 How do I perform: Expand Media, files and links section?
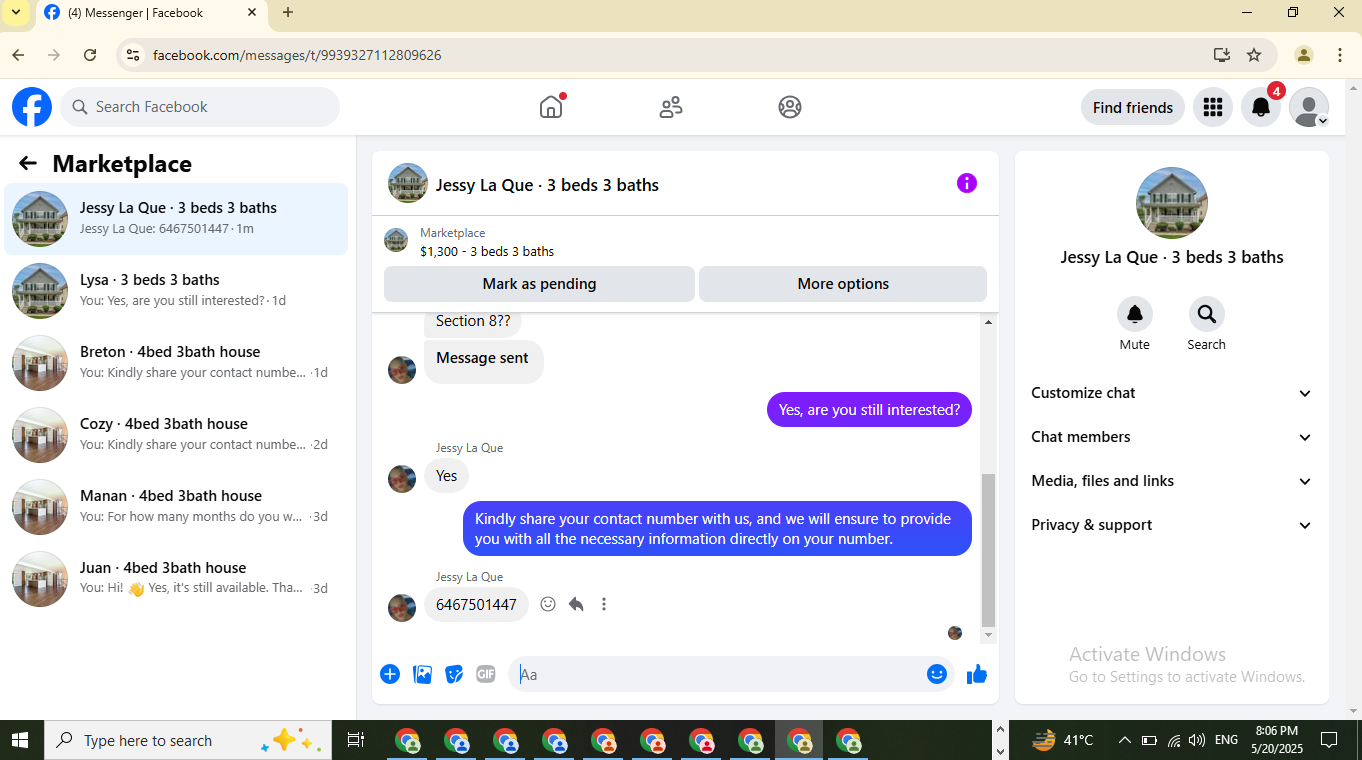click(1172, 481)
